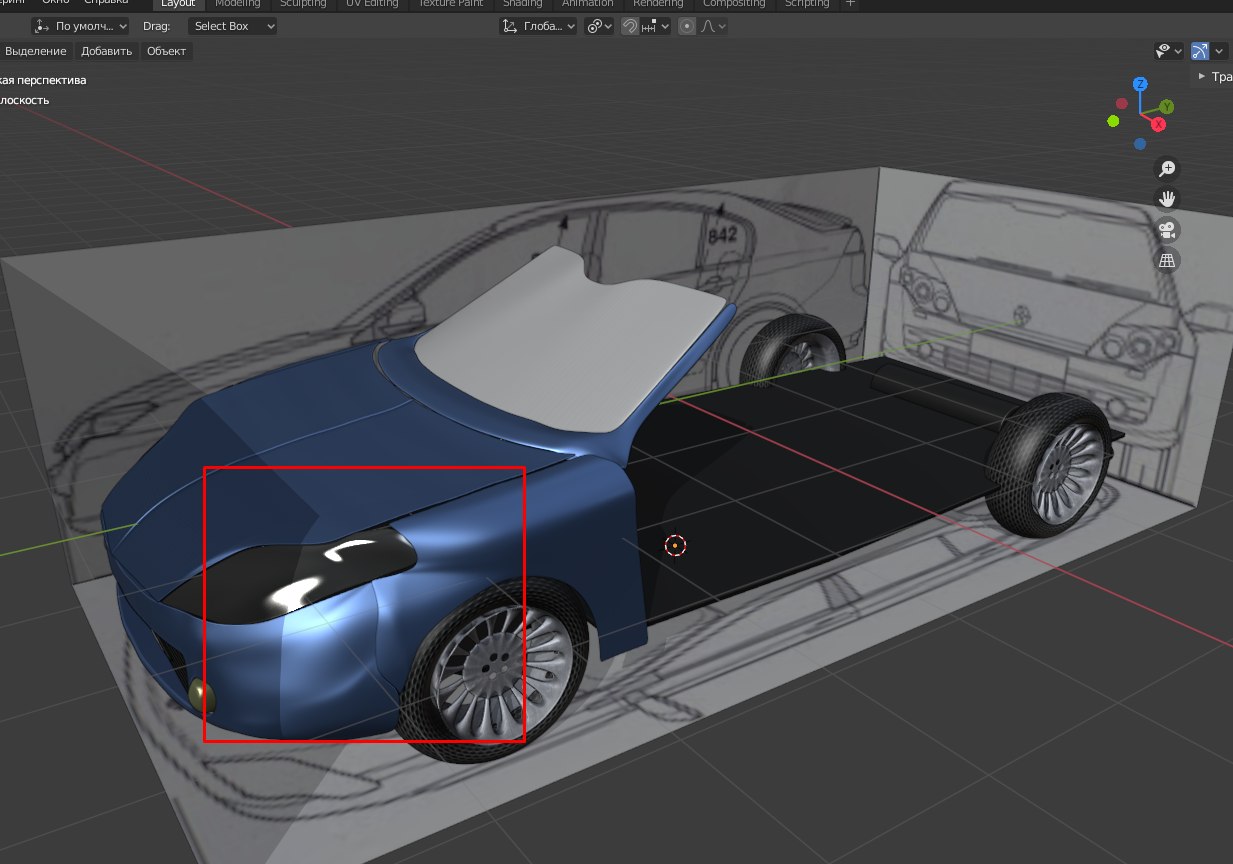This screenshot has width=1233, height=864.
Task: Switch to the Shading workspace tab
Action: [x=522, y=4]
